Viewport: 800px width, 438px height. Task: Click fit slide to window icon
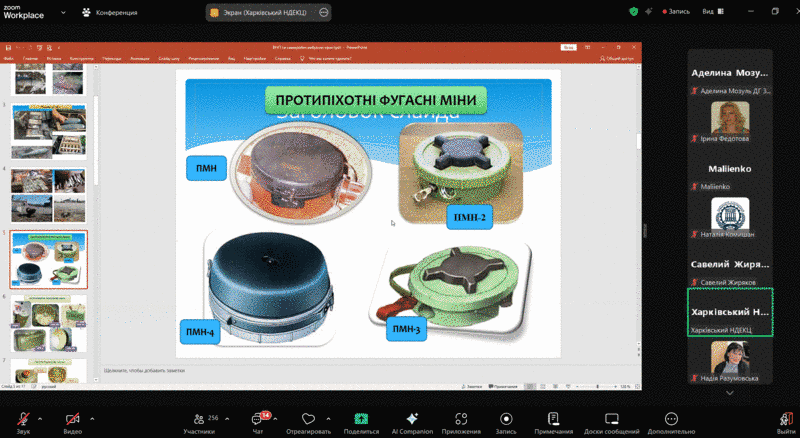click(637, 386)
